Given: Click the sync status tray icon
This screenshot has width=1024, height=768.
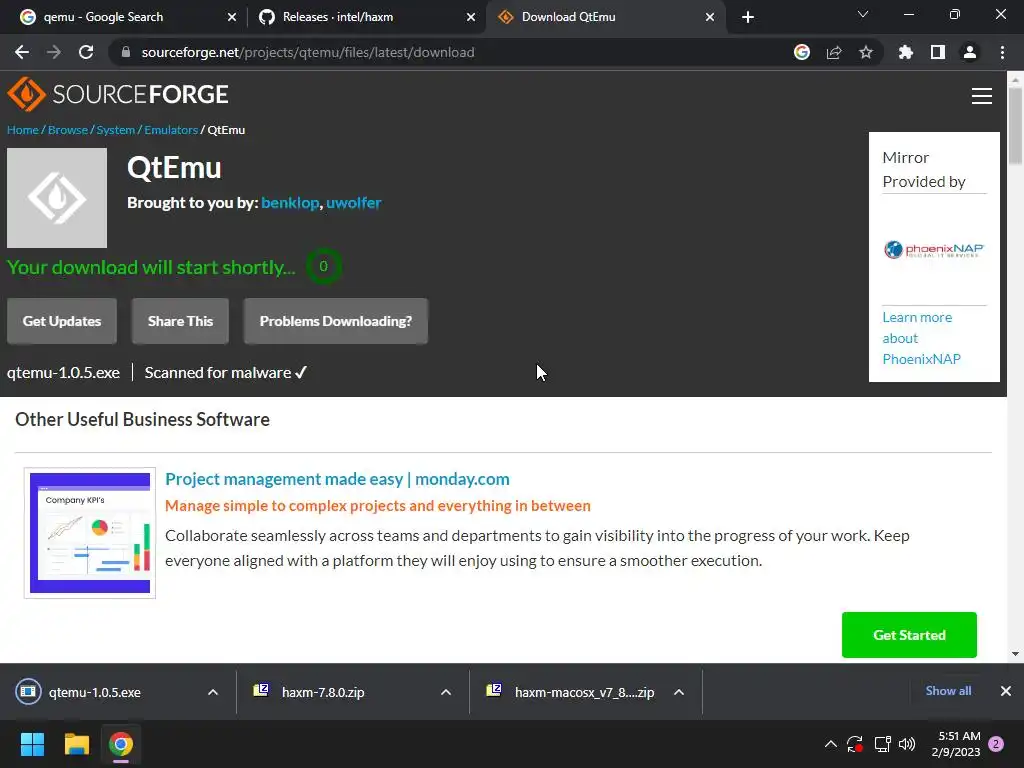Looking at the screenshot, I should point(855,744).
